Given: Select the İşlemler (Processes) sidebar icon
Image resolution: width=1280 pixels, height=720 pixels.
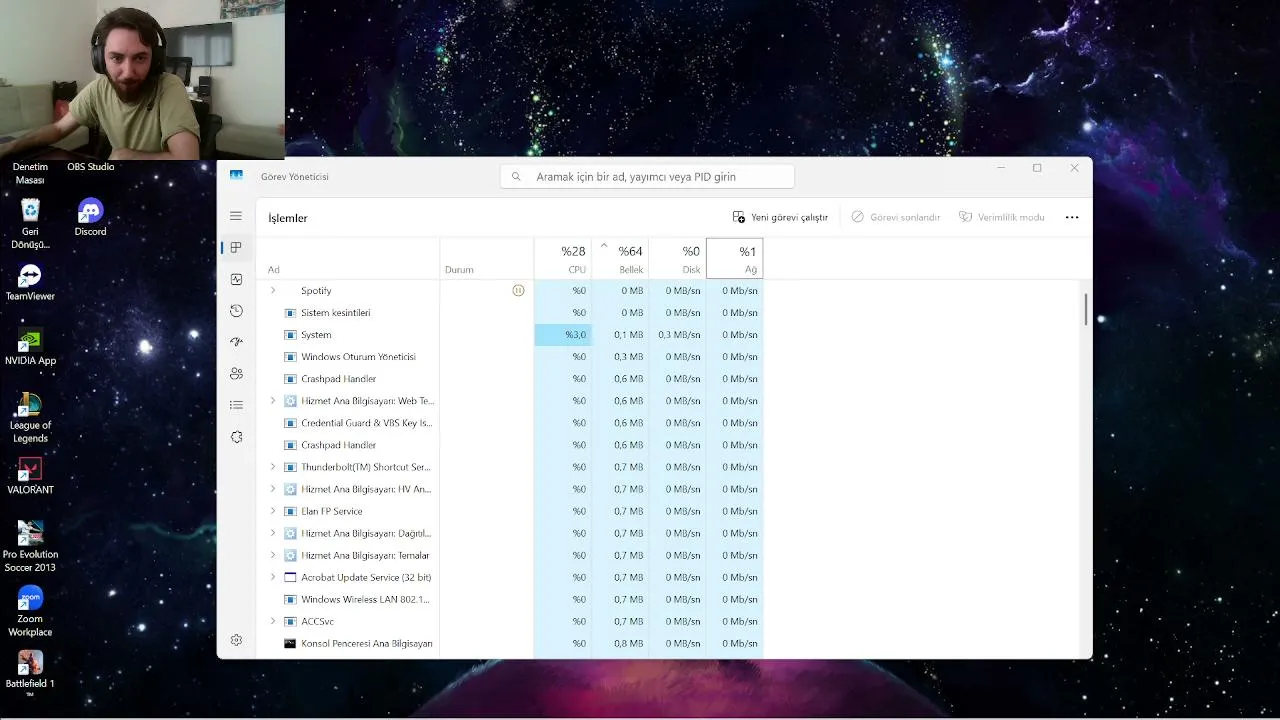Looking at the screenshot, I should click(x=236, y=247).
